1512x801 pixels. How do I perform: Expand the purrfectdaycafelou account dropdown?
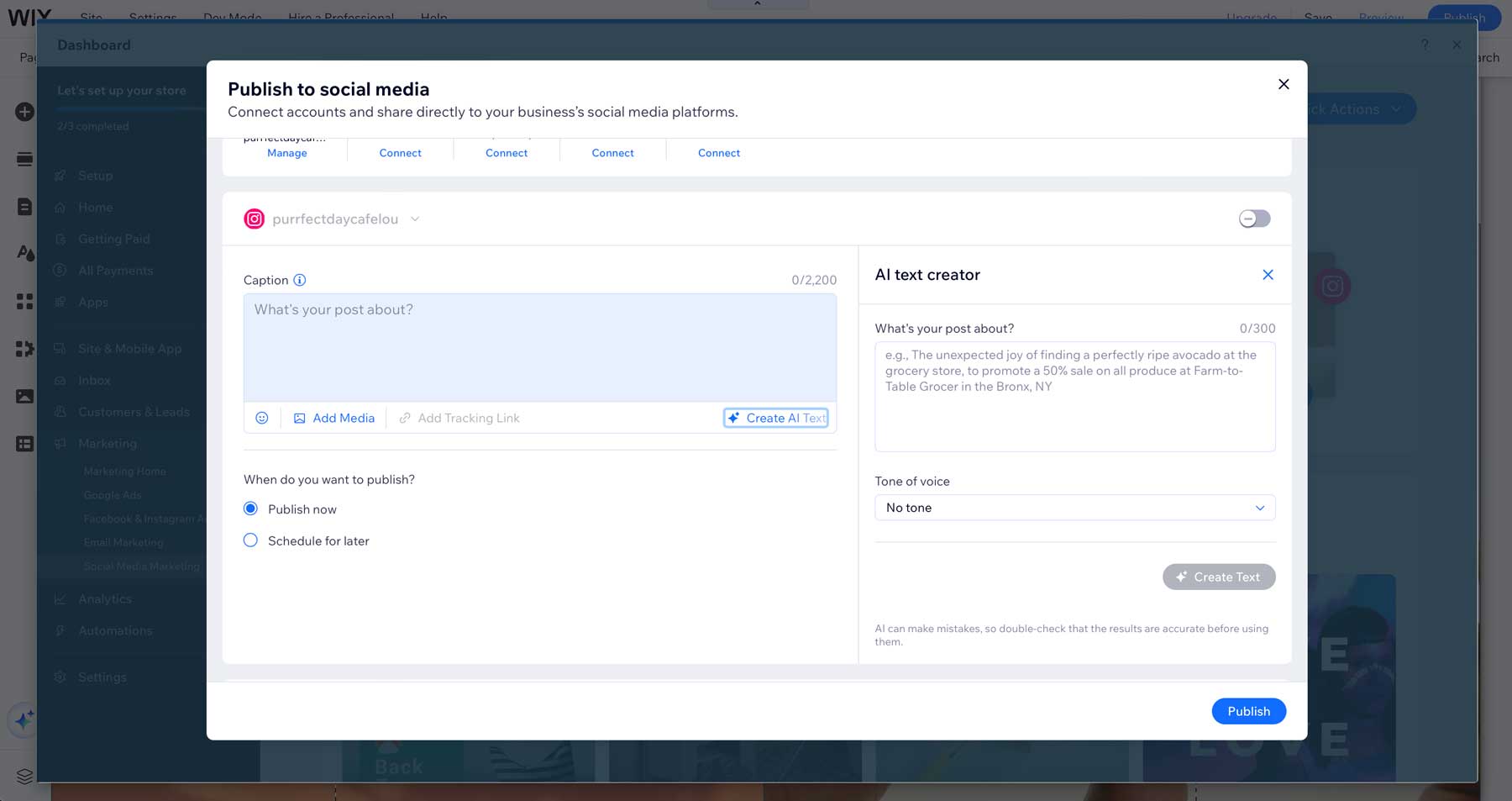[415, 219]
